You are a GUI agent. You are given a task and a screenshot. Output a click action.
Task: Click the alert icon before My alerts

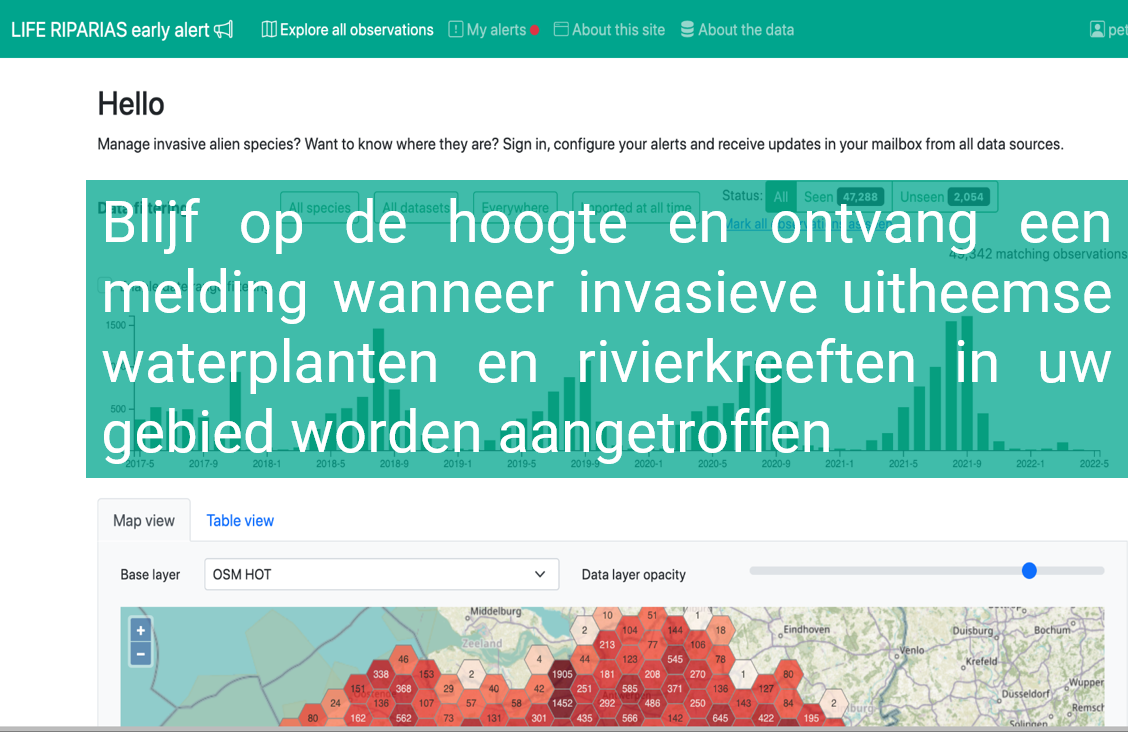click(455, 29)
